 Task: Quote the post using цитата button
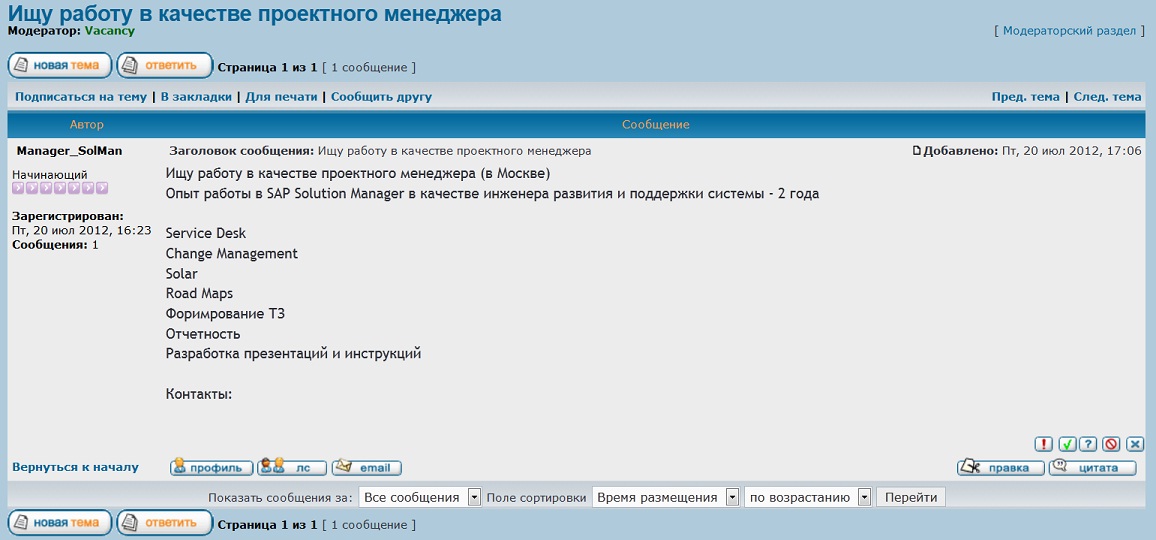[x=1092, y=467]
